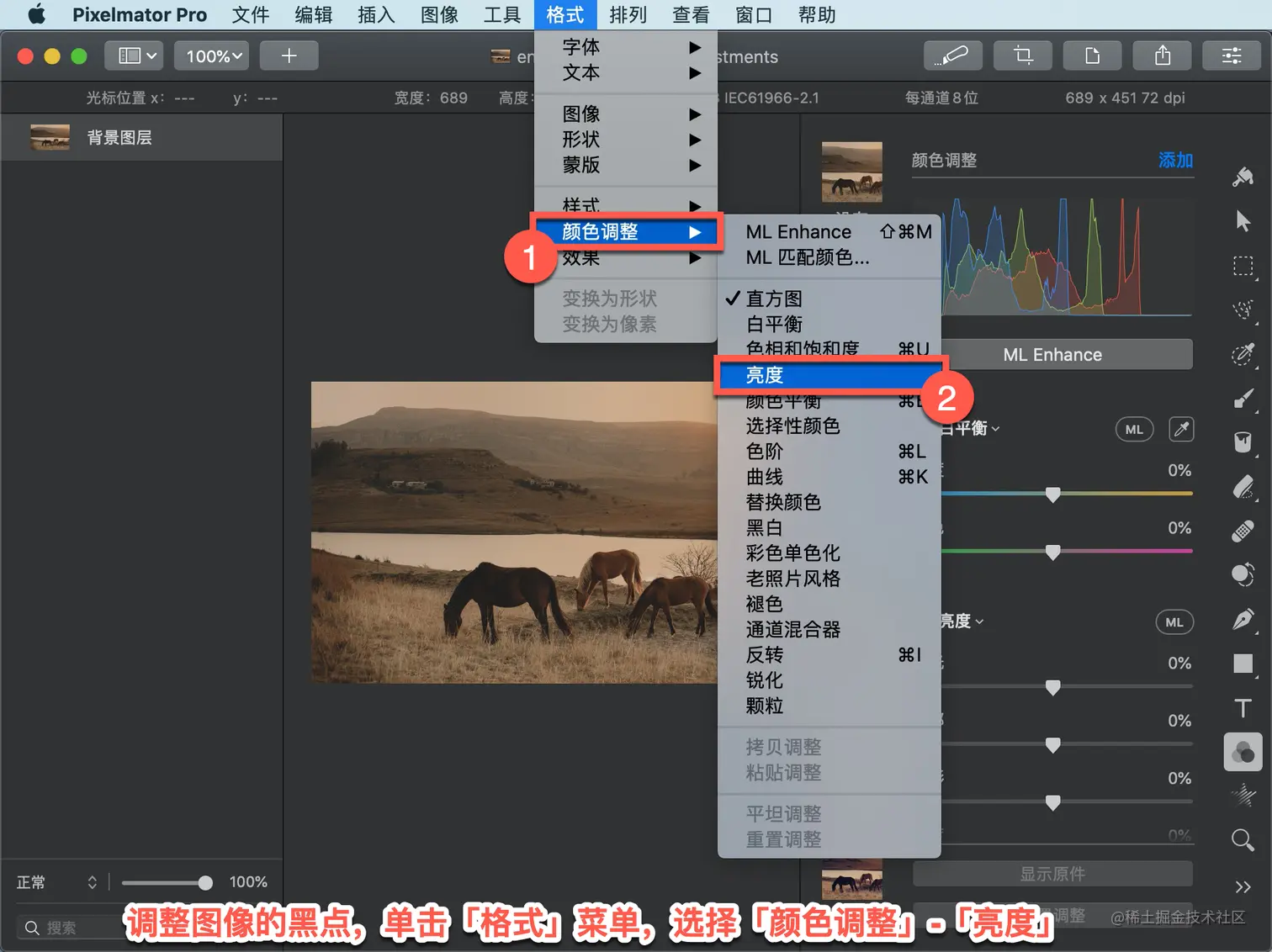Select the Repair bandage tool
The image size is (1272, 952).
(1243, 532)
